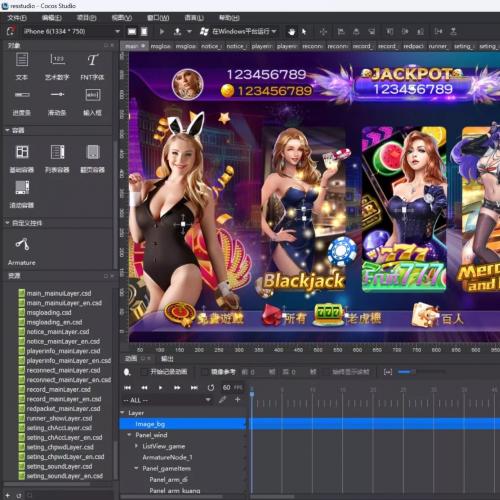Click the publish project icon
The width and height of the screenshot is (500, 500).
click(177, 32)
